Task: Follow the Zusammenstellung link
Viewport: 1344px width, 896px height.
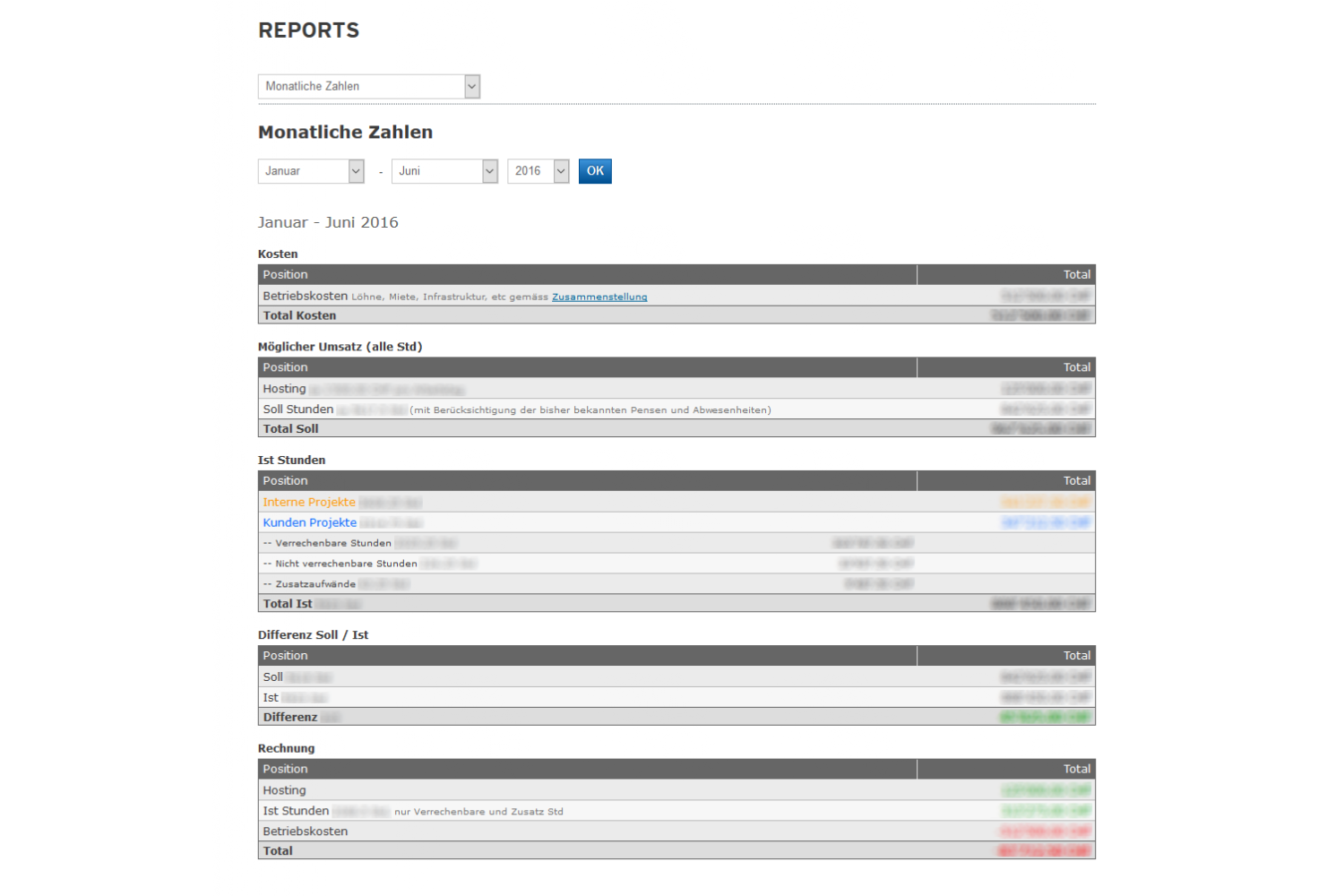Action: (599, 297)
